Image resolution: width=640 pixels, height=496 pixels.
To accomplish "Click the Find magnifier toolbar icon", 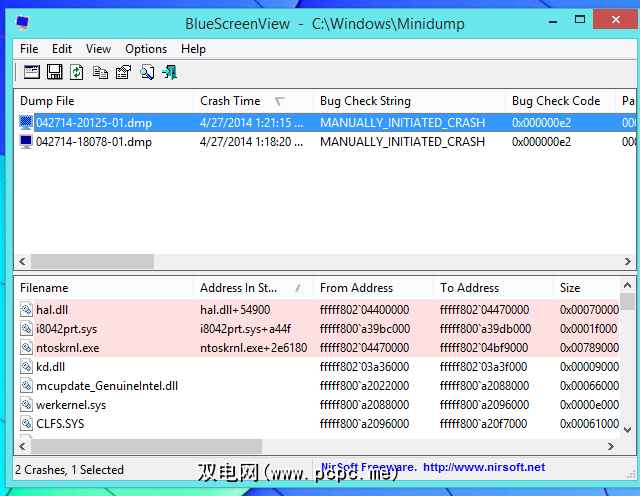I will [x=147, y=72].
